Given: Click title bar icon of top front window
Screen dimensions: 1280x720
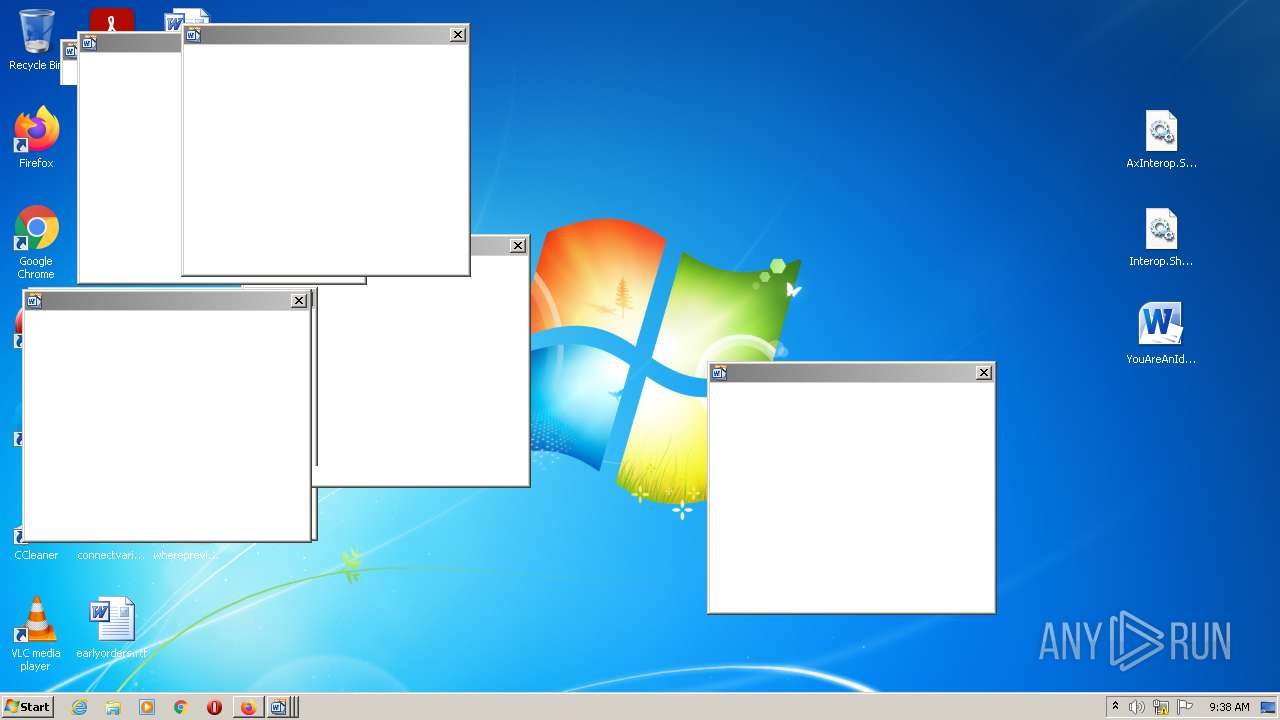Looking at the screenshot, I should (193, 34).
